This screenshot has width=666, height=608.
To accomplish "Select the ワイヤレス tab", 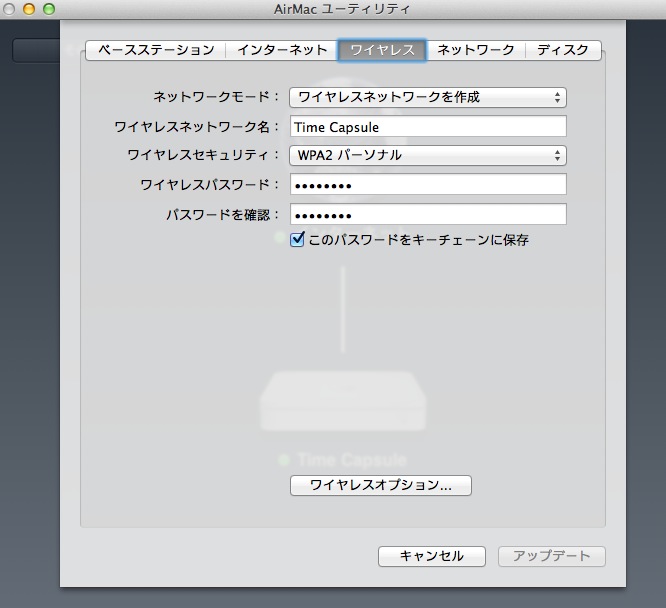I will click(382, 50).
